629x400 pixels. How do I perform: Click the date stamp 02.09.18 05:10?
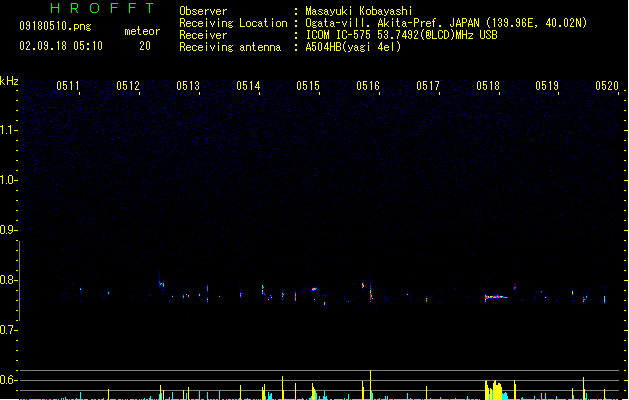pyautogui.click(x=61, y=46)
